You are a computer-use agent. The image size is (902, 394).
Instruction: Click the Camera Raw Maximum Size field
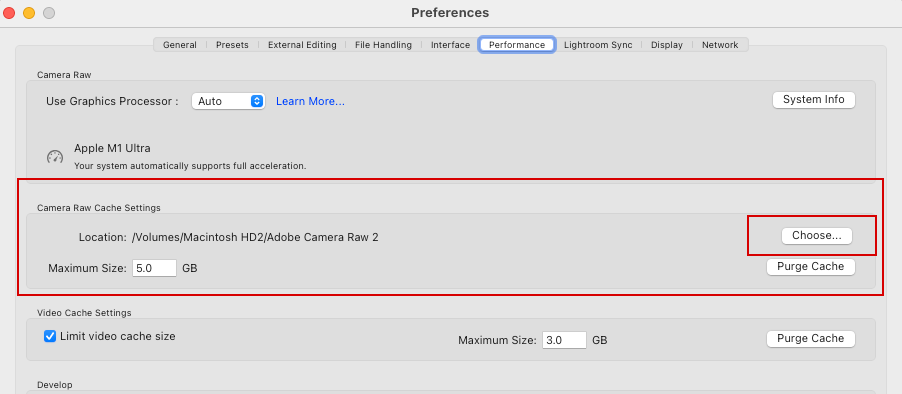(154, 268)
